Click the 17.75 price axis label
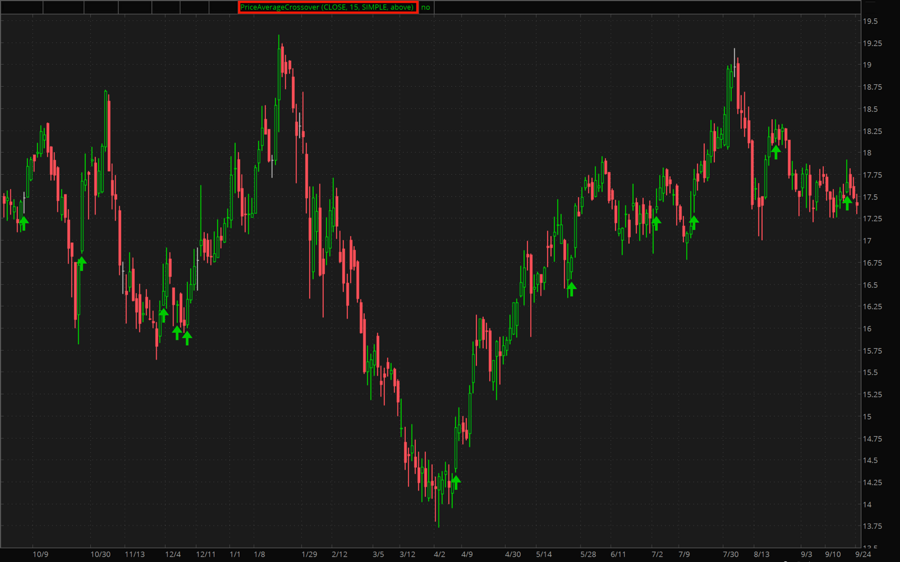 872,175
